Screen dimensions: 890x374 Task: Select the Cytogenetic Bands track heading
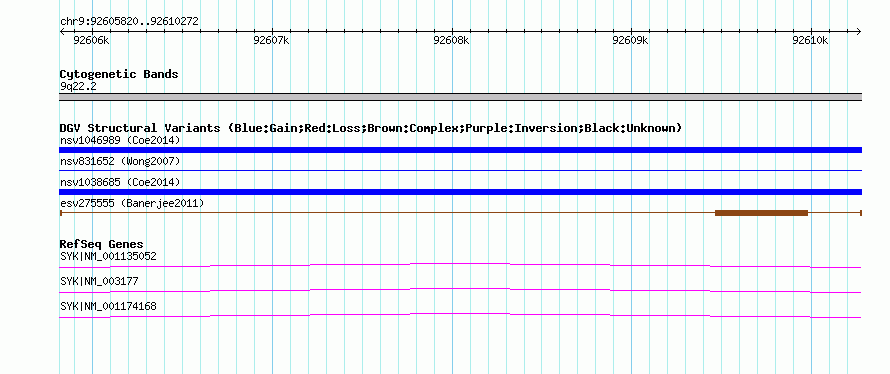(x=119, y=74)
